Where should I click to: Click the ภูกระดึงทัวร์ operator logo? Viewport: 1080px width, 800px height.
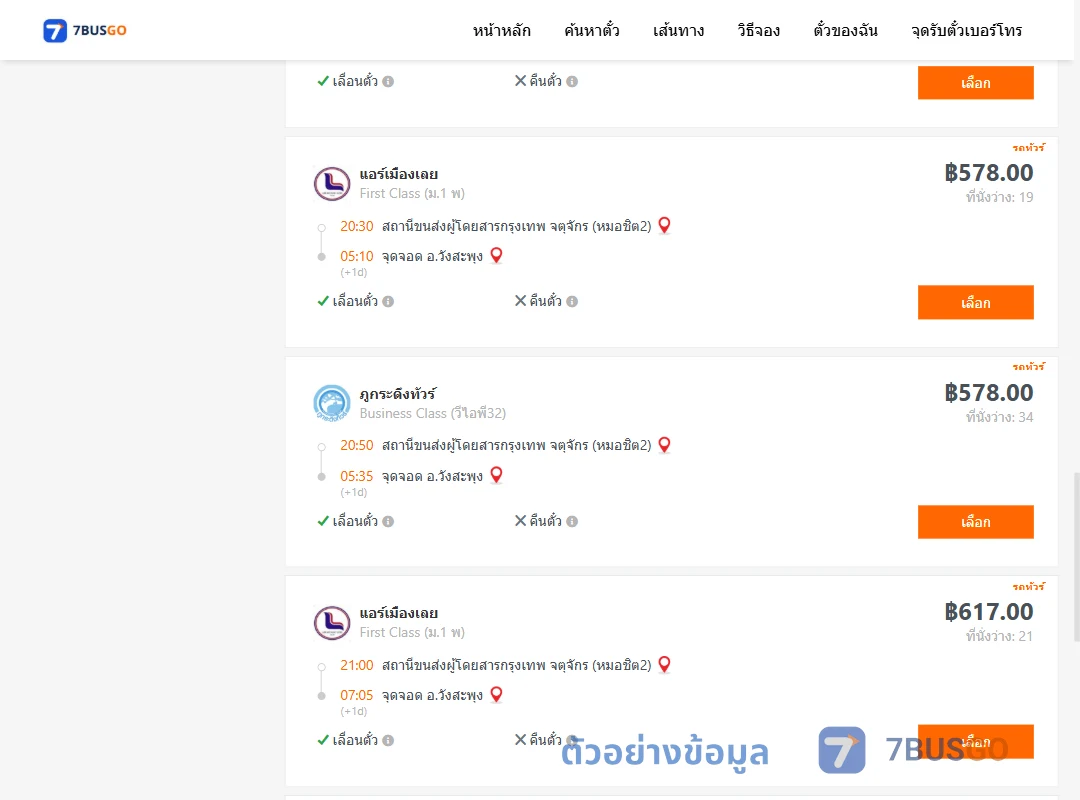point(332,403)
